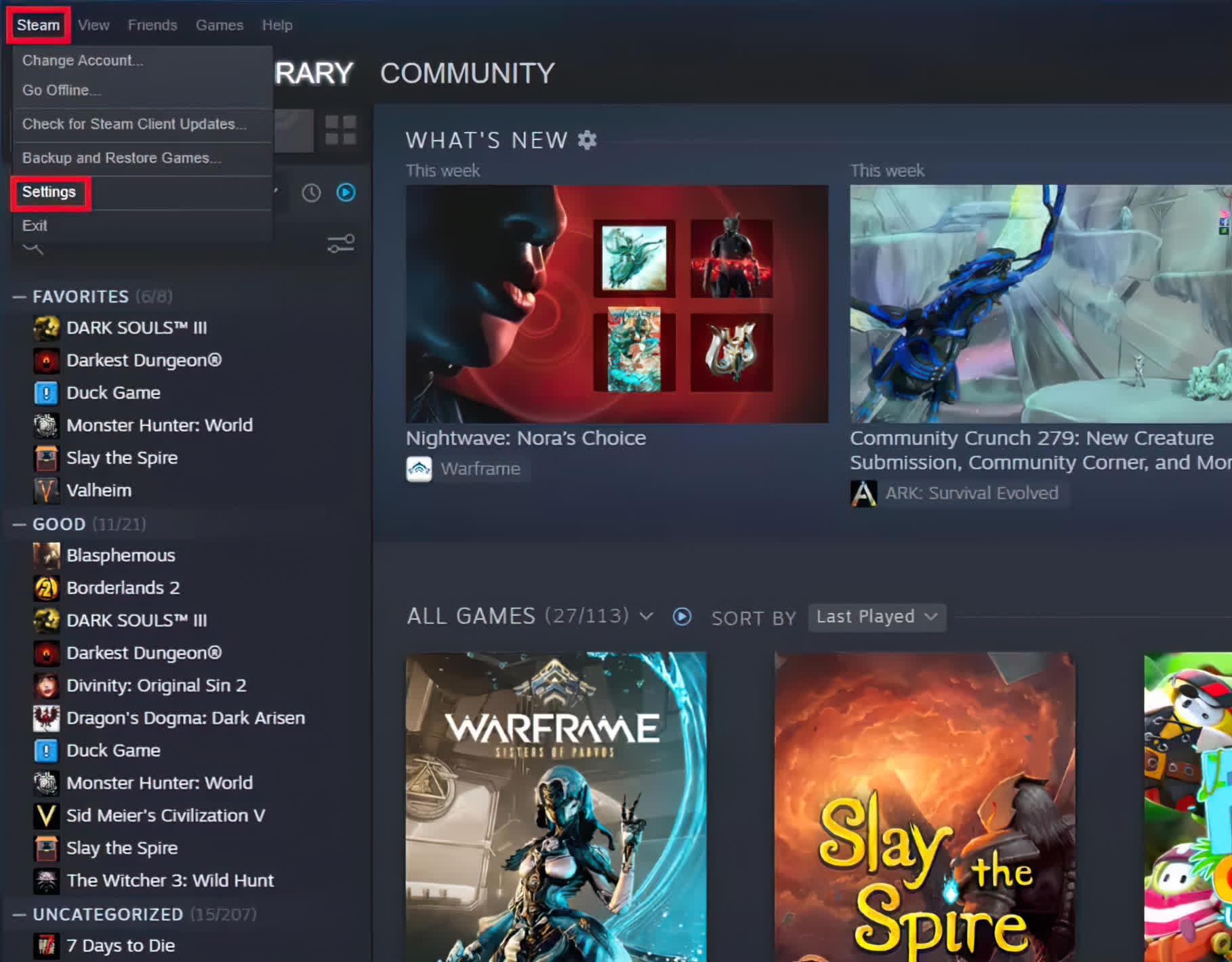Click the grid view icon
Screen dimensions: 1232x962
click(x=341, y=130)
